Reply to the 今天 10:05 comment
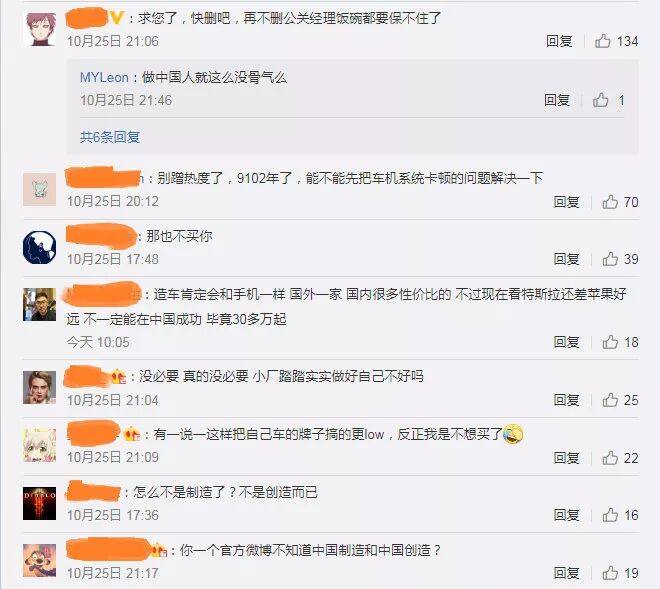The width and height of the screenshot is (660, 589). click(566, 342)
